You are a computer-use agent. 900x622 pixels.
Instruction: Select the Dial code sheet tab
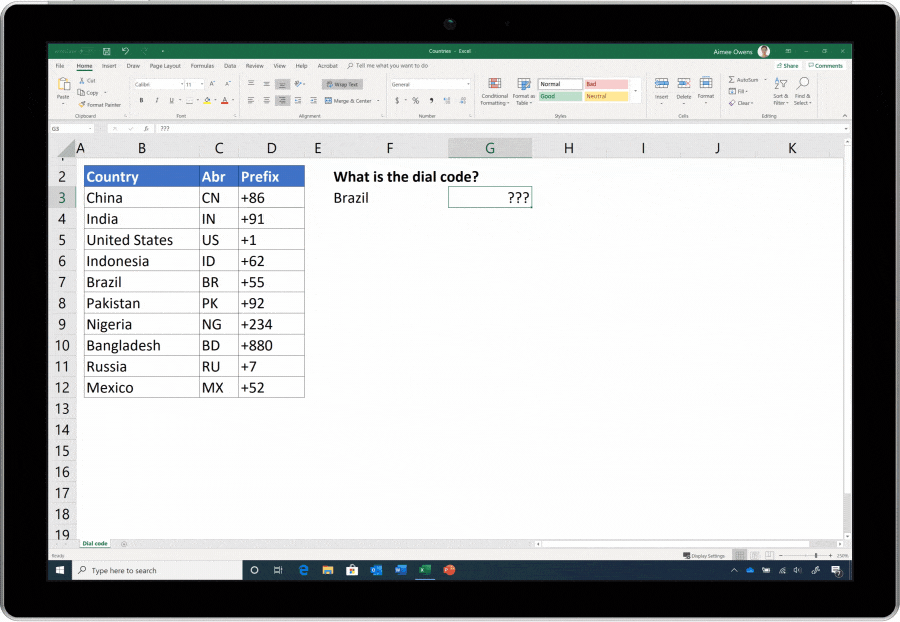pyautogui.click(x=94, y=543)
